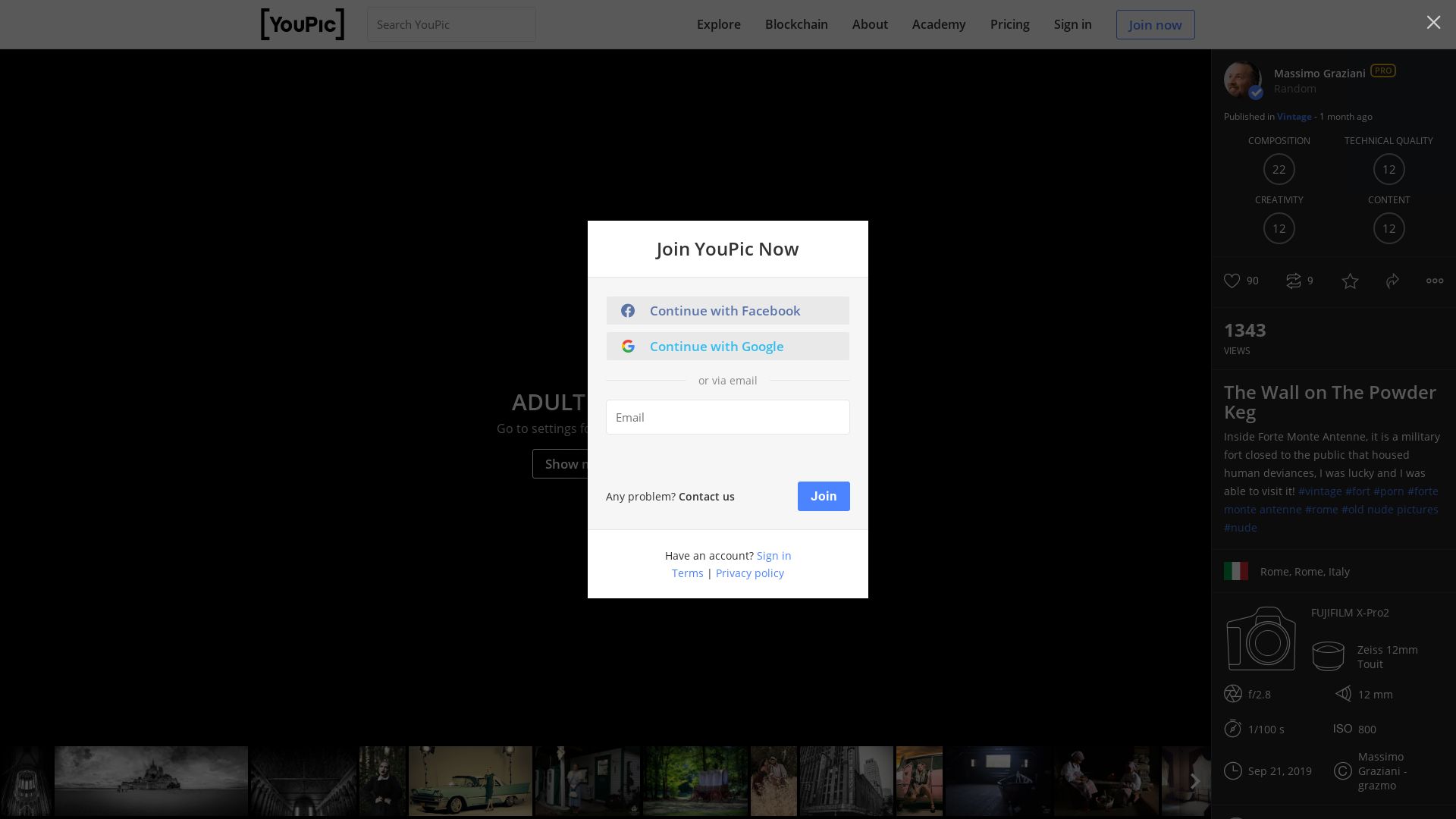Click into the Email input field
The width and height of the screenshot is (1456, 819).
[727, 417]
